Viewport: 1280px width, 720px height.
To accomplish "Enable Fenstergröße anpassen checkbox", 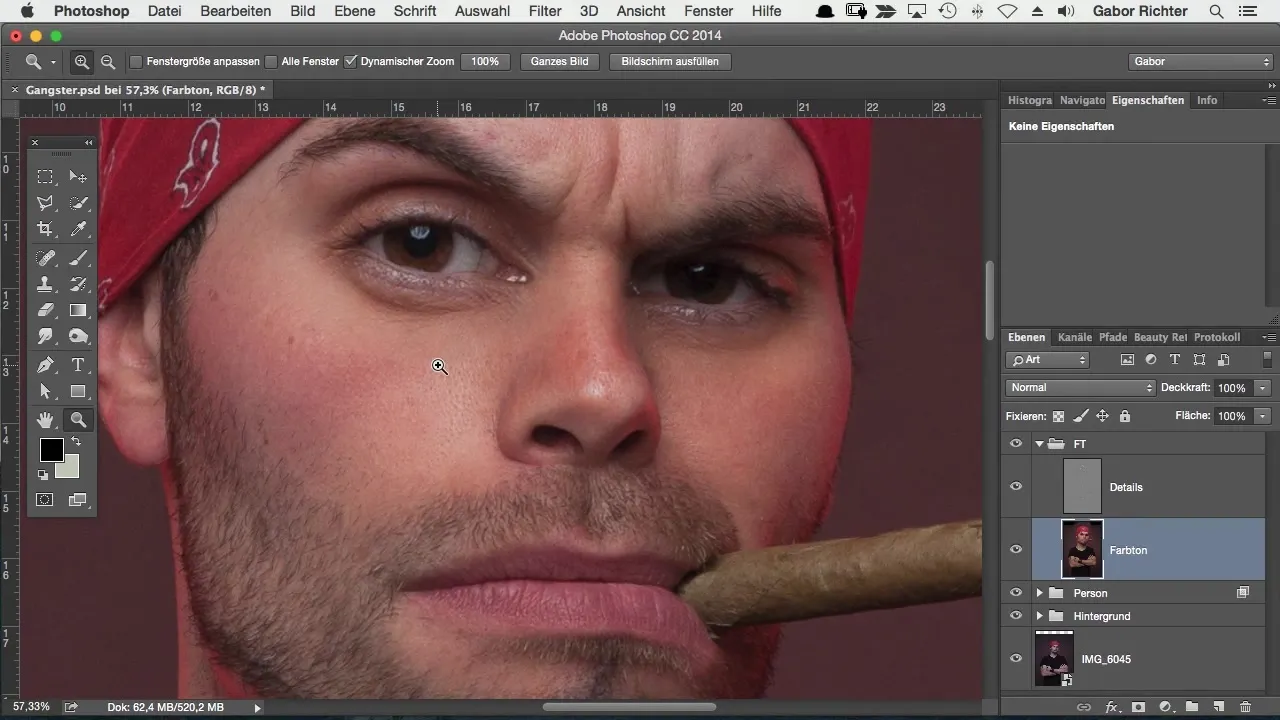I will (x=136, y=62).
